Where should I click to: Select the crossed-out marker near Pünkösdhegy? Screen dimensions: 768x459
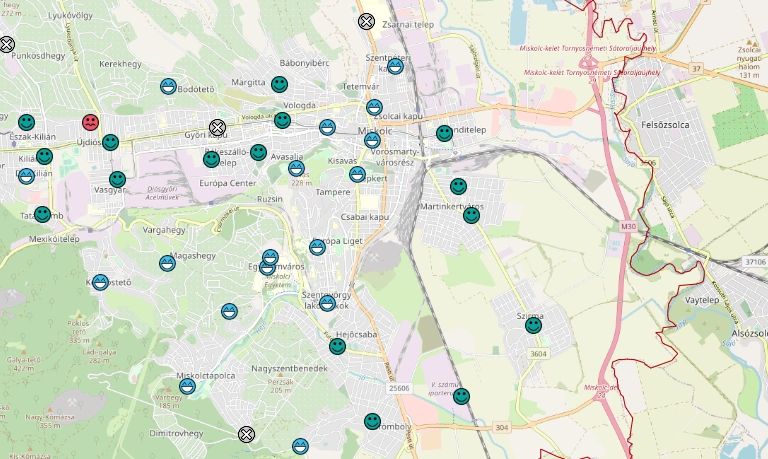click(x=6, y=44)
